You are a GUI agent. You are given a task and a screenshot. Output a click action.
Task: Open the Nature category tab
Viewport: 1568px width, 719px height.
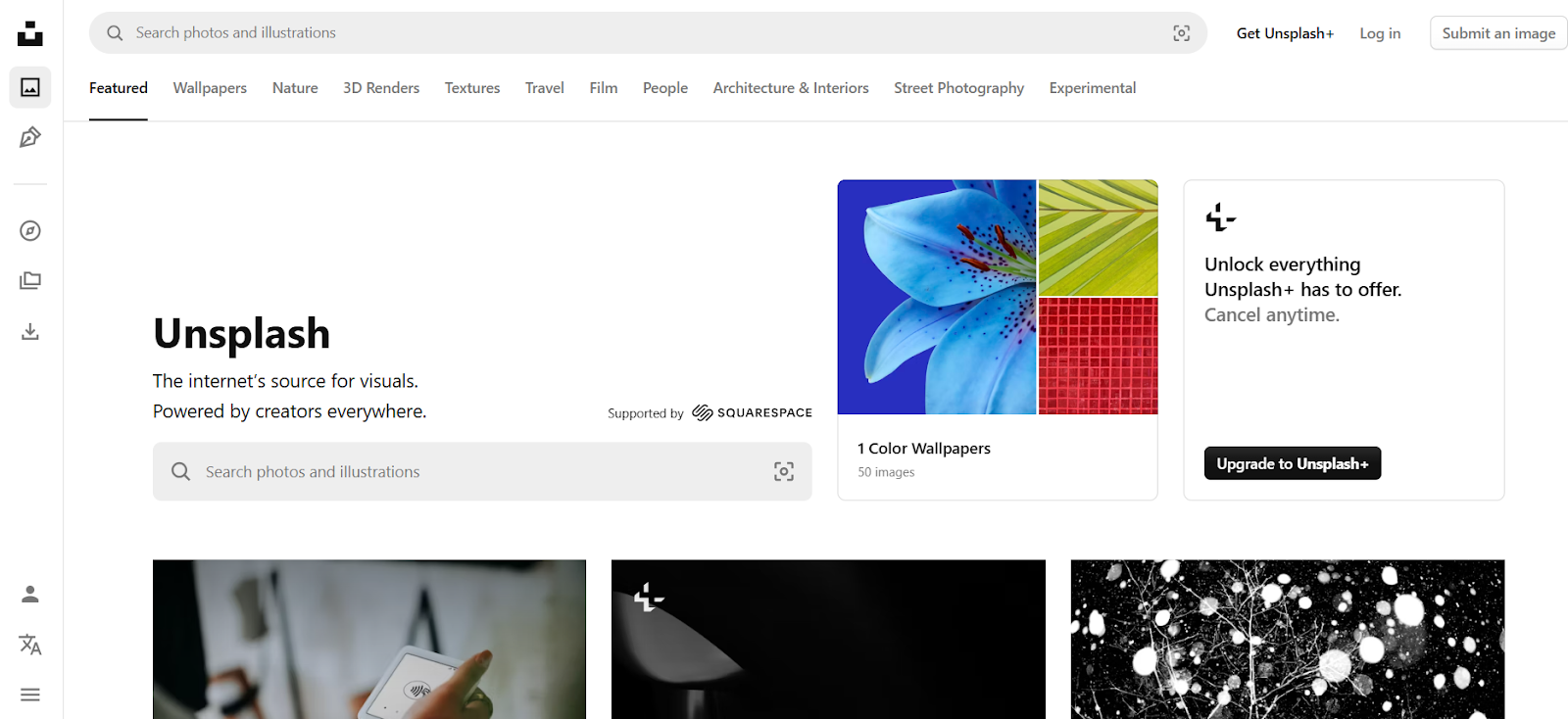295,88
